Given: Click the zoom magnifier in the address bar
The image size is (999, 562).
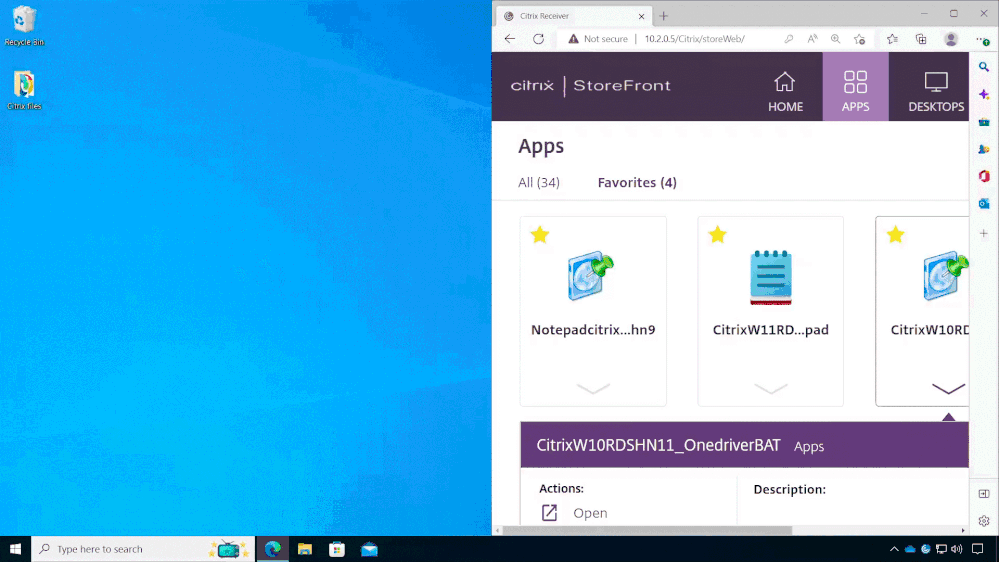Looking at the screenshot, I should (835, 39).
